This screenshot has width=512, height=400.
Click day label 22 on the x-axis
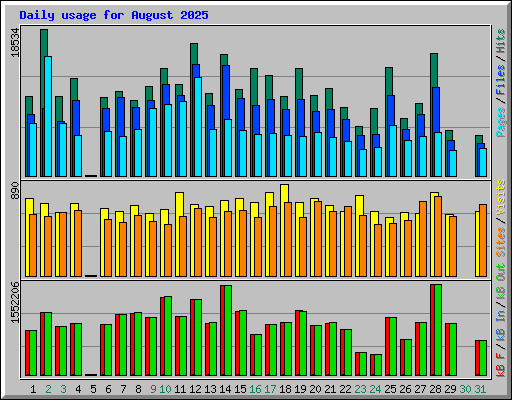345,389
